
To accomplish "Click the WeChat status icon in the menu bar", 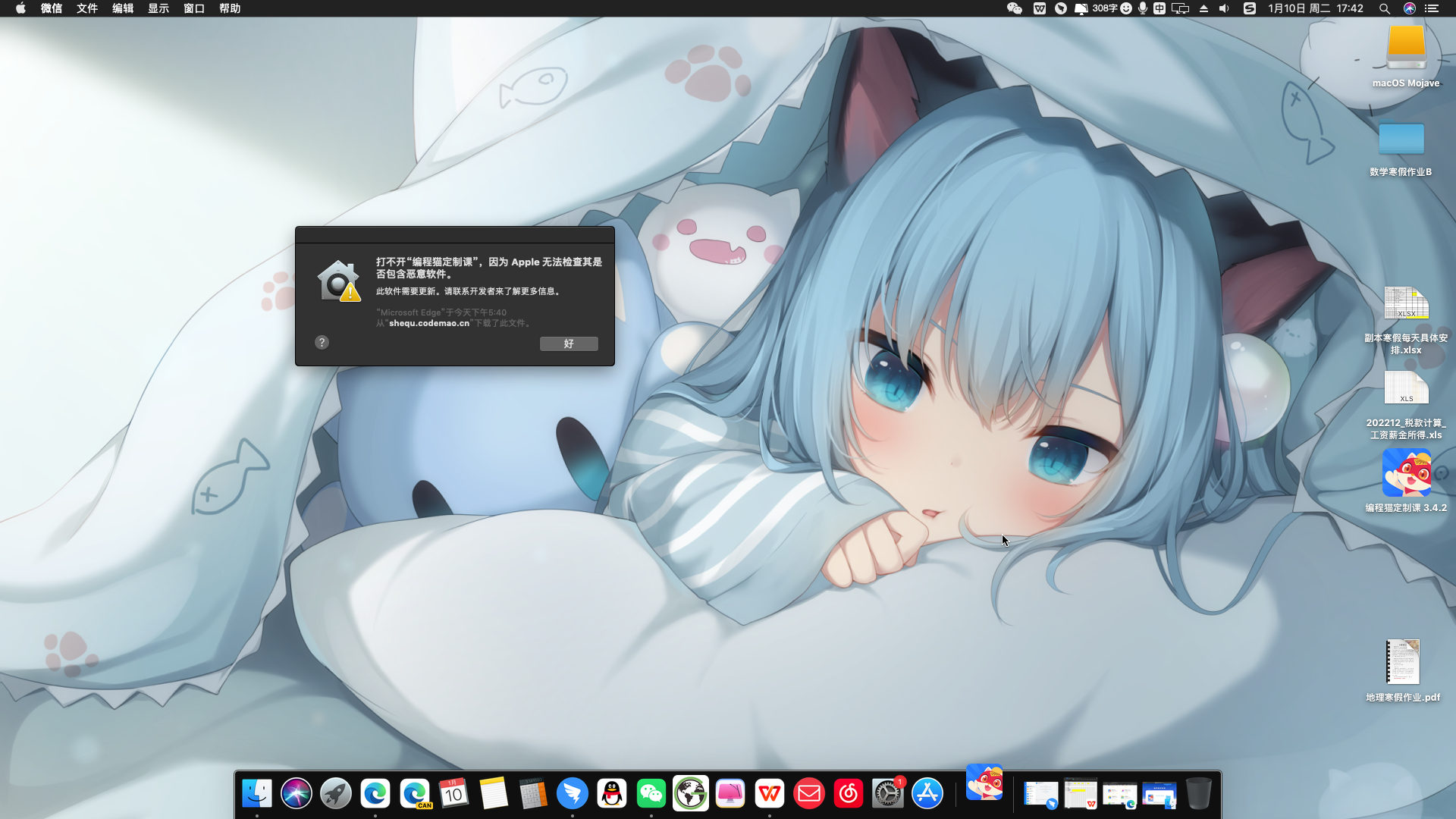I will click(x=1015, y=8).
